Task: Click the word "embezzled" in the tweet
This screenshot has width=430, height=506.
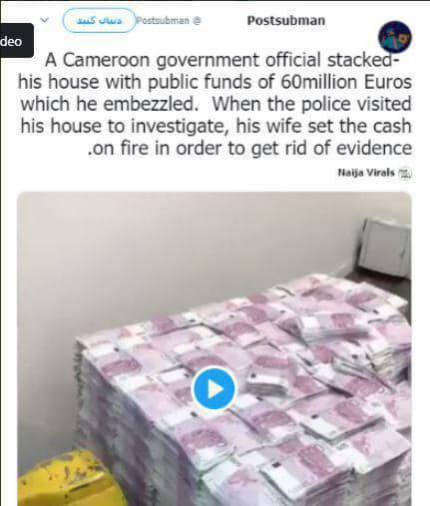Action: (x=151, y=104)
